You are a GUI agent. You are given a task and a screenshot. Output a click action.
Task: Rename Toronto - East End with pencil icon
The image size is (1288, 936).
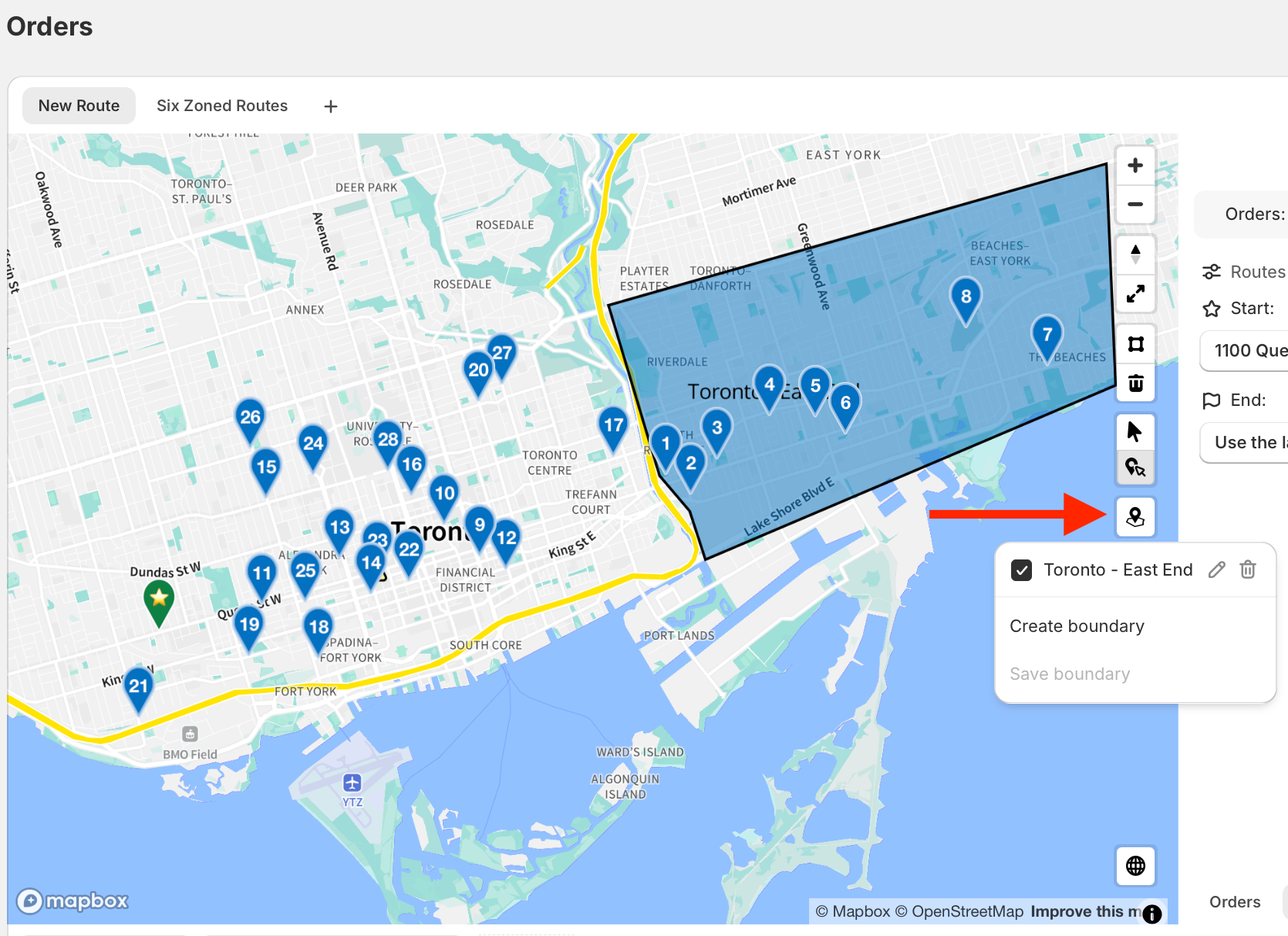(1217, 570)
